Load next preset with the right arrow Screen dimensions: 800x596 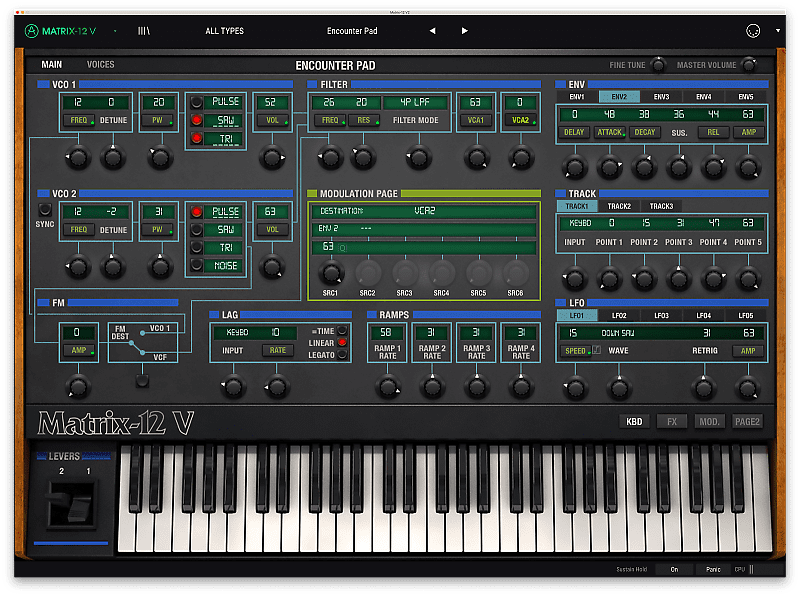coord(464,30)
